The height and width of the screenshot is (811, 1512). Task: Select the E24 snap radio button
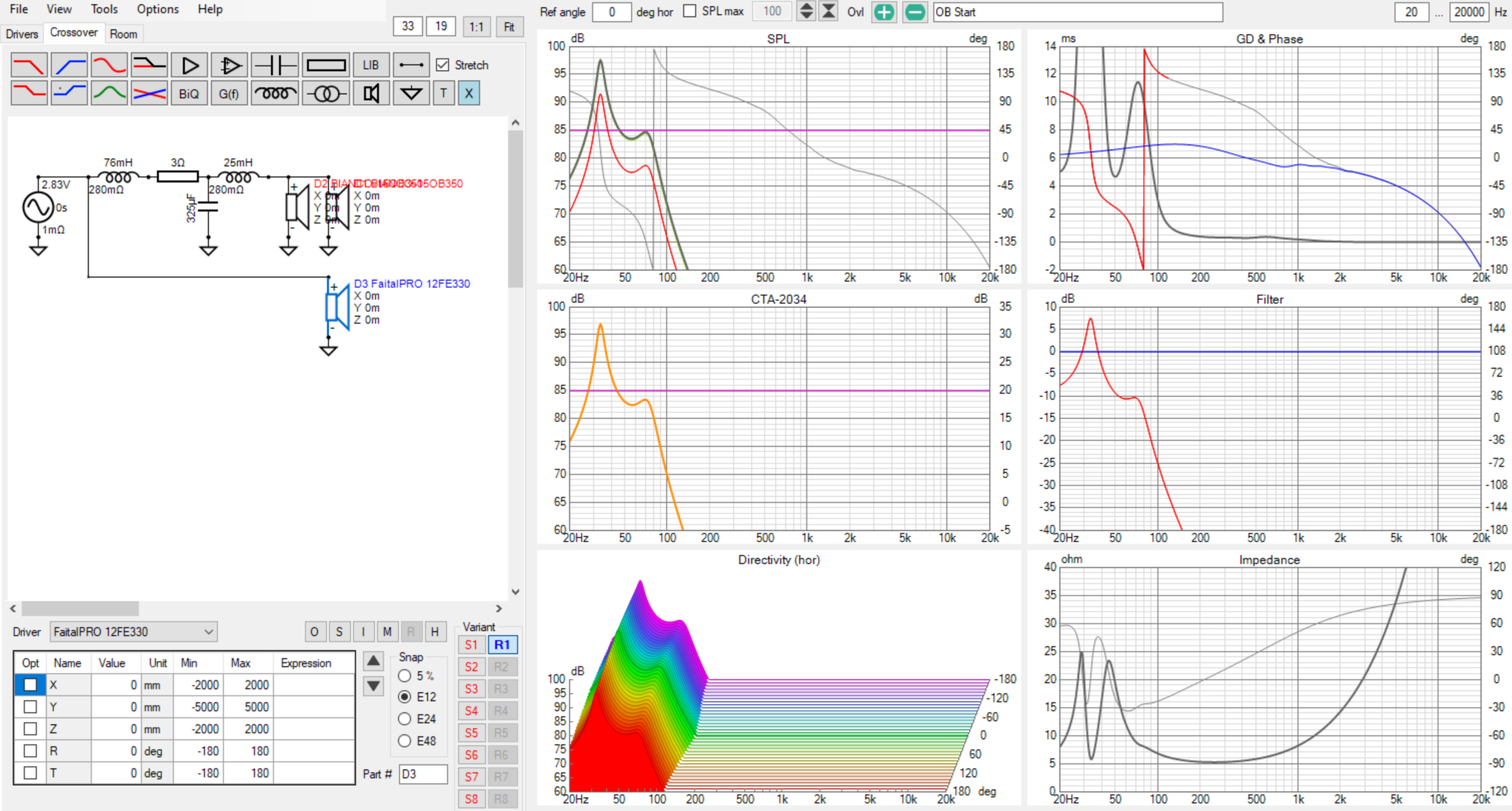(x=405, y=719)
